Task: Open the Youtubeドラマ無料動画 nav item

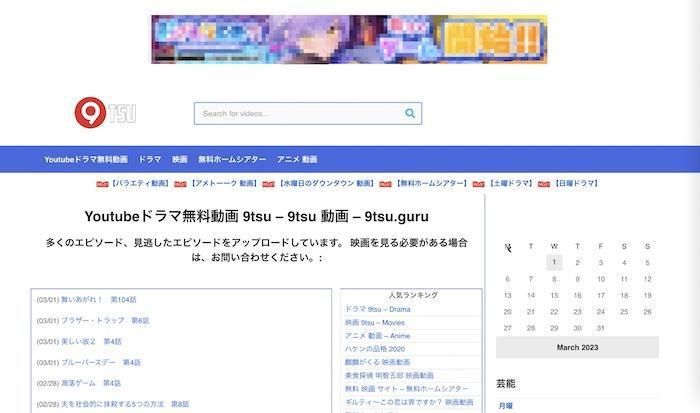Action: click(x=86, y=159)
